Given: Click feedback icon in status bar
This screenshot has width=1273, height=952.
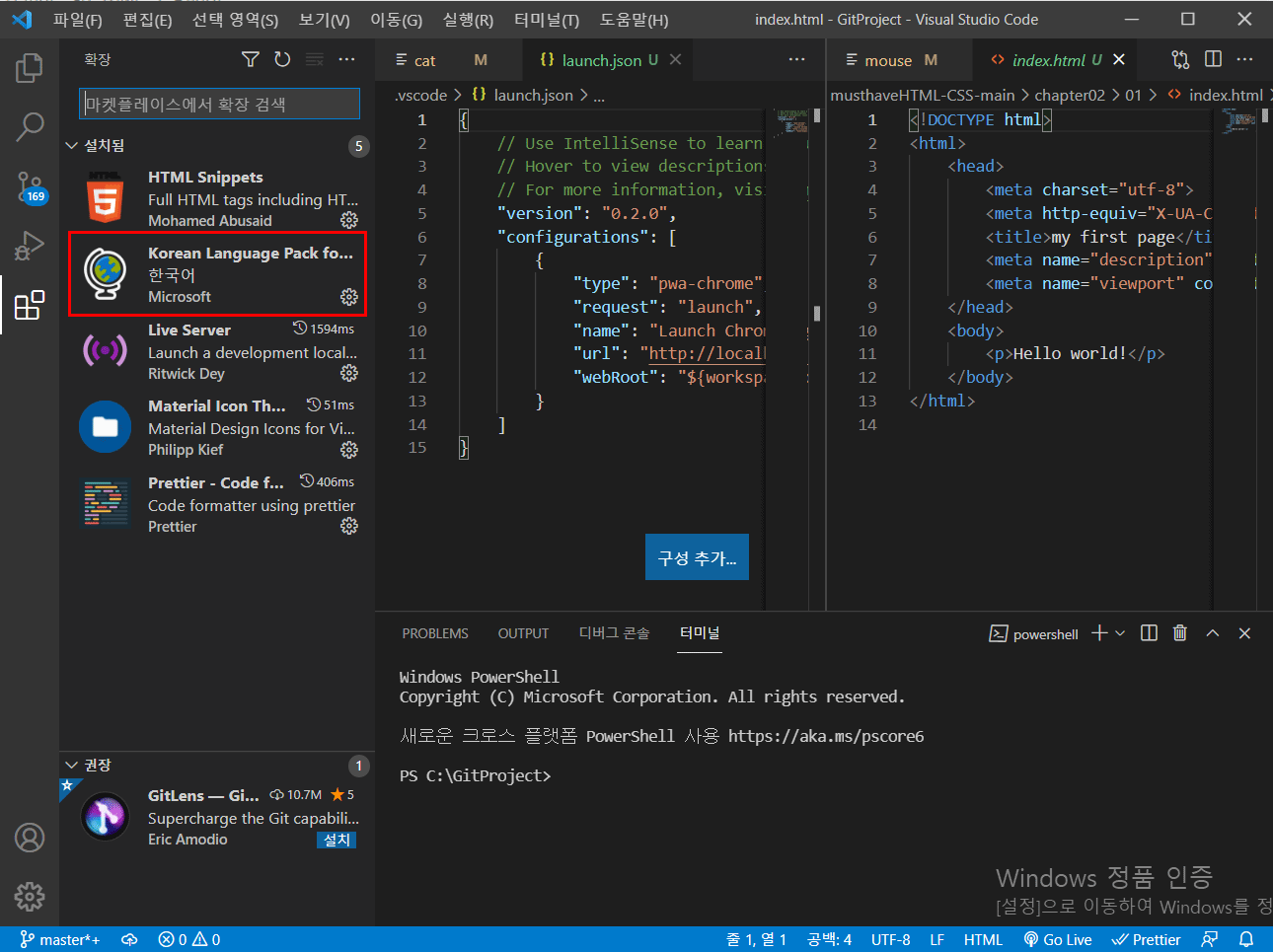Looking at the screenshot, I should 1210,939.
